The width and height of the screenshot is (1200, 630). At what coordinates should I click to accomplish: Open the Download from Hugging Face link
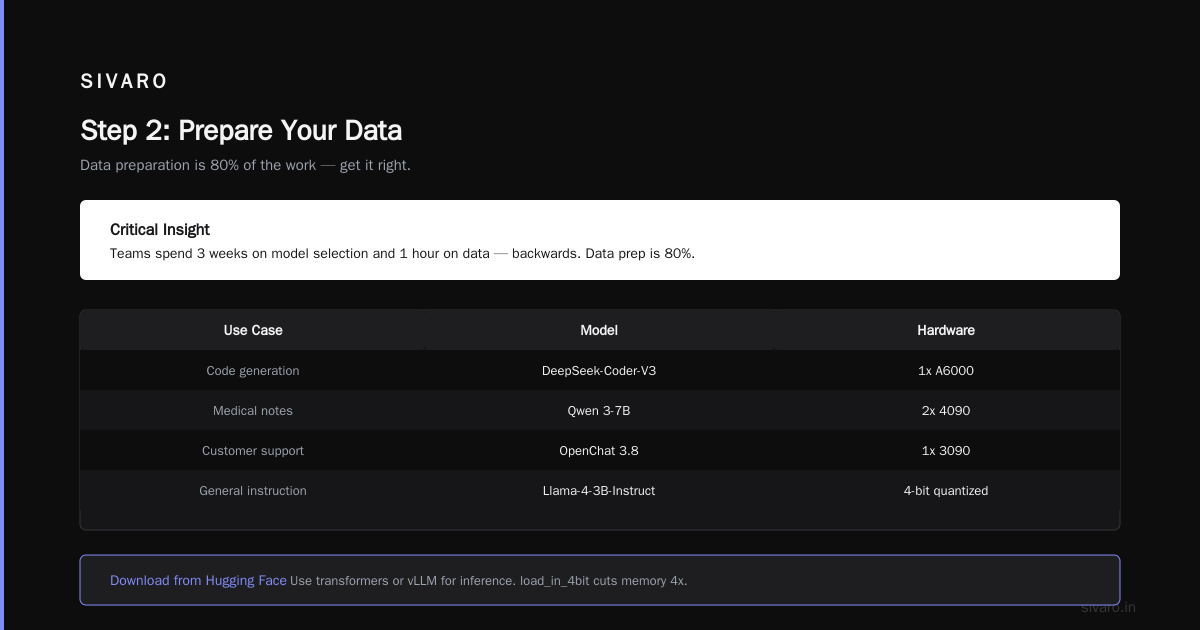(198, 580)
